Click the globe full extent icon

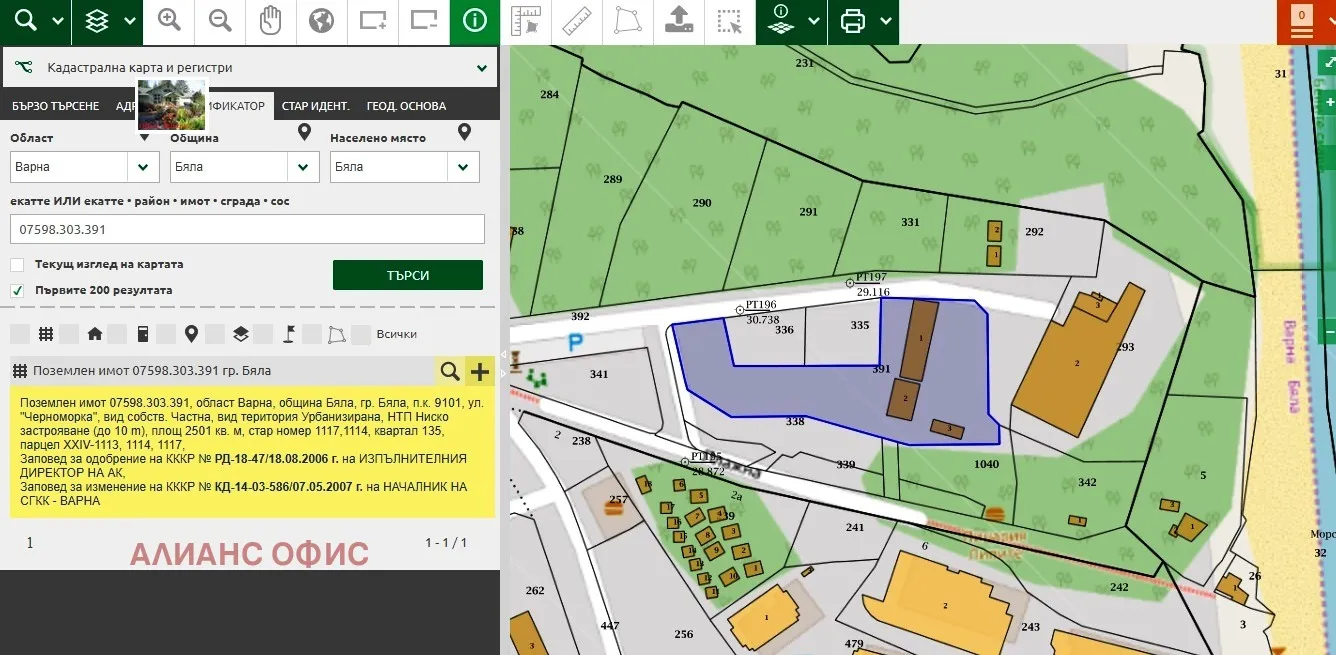[x=321, y=21]
